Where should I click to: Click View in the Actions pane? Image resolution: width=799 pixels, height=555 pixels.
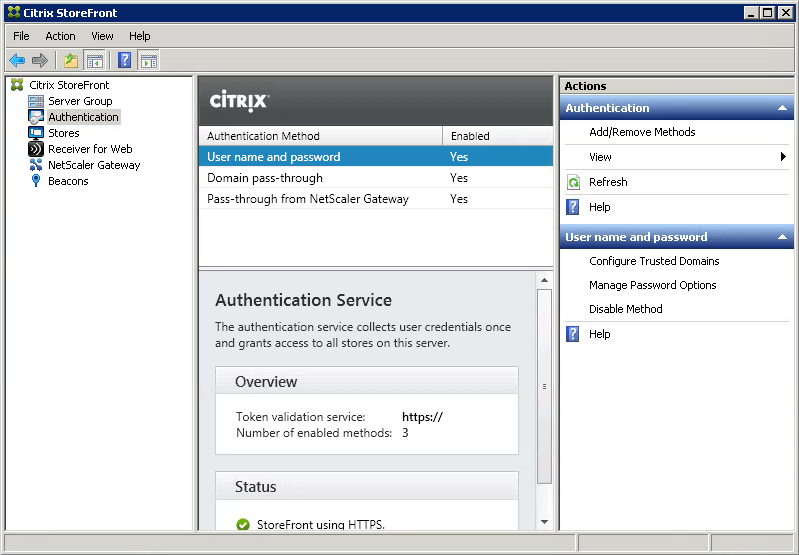[x=600, y=157]
